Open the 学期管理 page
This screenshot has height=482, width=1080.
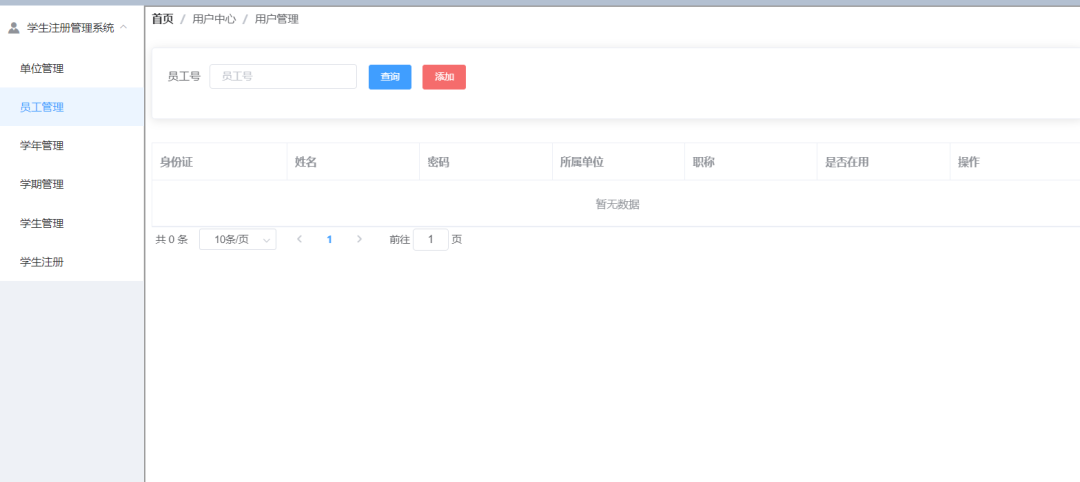(x=72, y=184)
